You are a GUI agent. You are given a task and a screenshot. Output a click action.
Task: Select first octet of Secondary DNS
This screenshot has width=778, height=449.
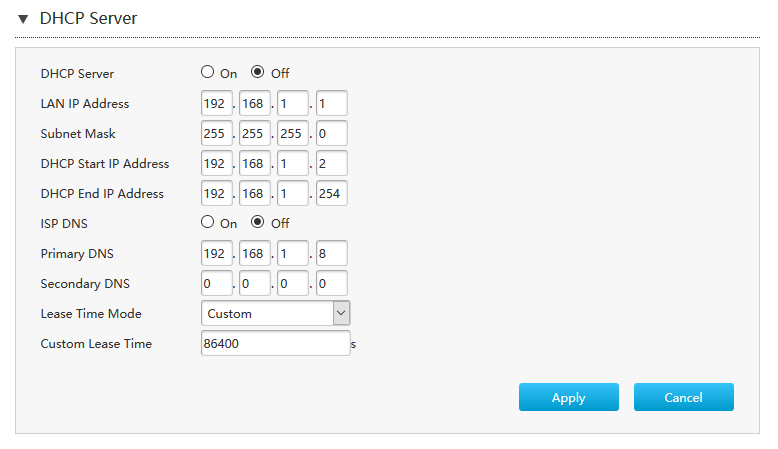pyautogui.click(x=216, y=283)
